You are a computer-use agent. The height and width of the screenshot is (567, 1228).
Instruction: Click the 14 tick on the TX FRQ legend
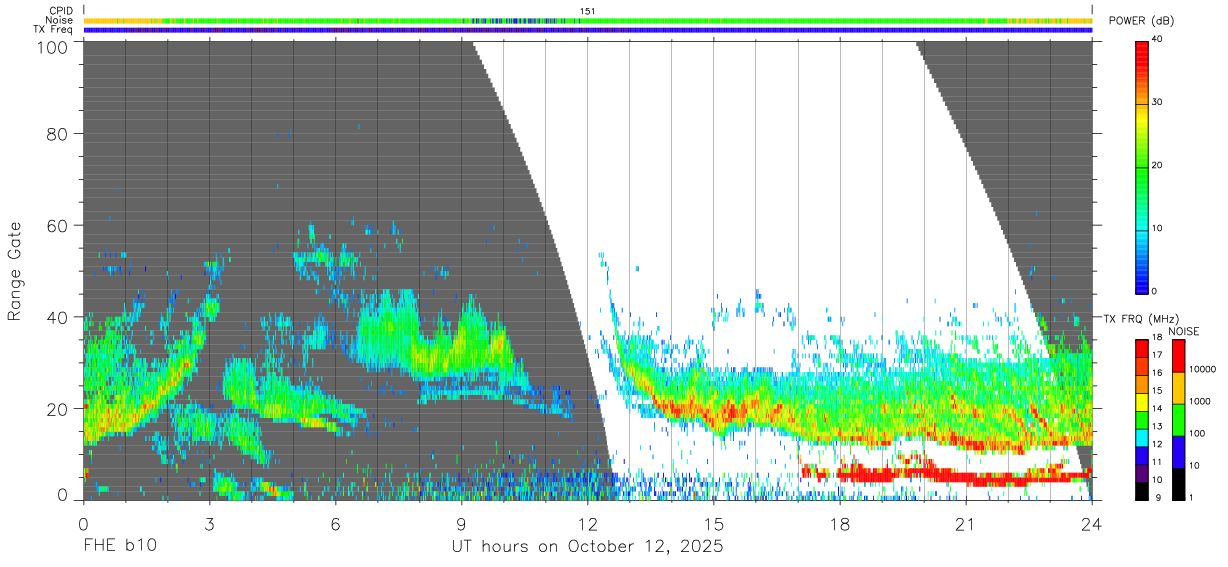(x=1155, y=409)
